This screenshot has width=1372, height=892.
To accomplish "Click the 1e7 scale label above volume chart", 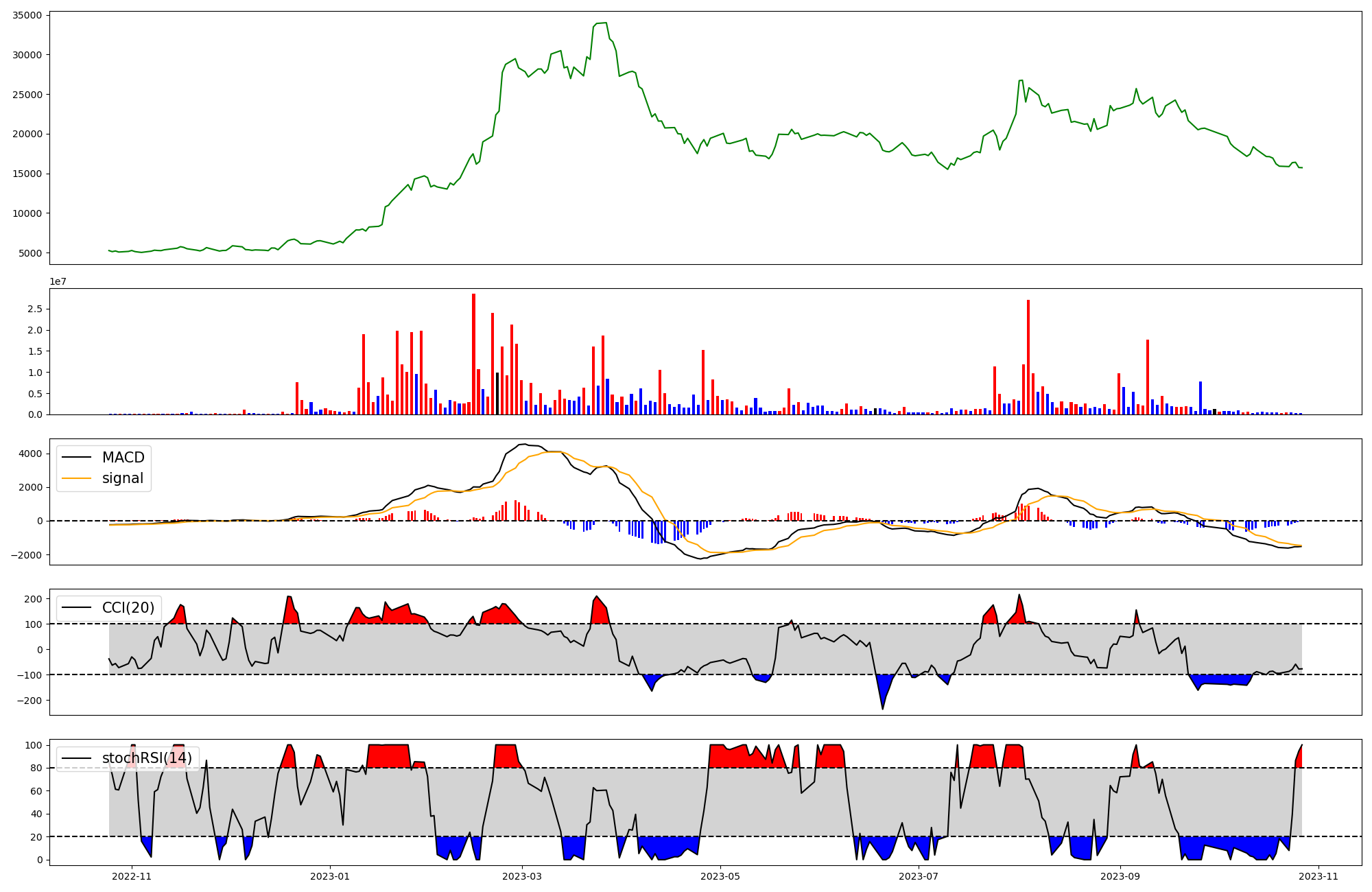I will [x=58, y=281].
